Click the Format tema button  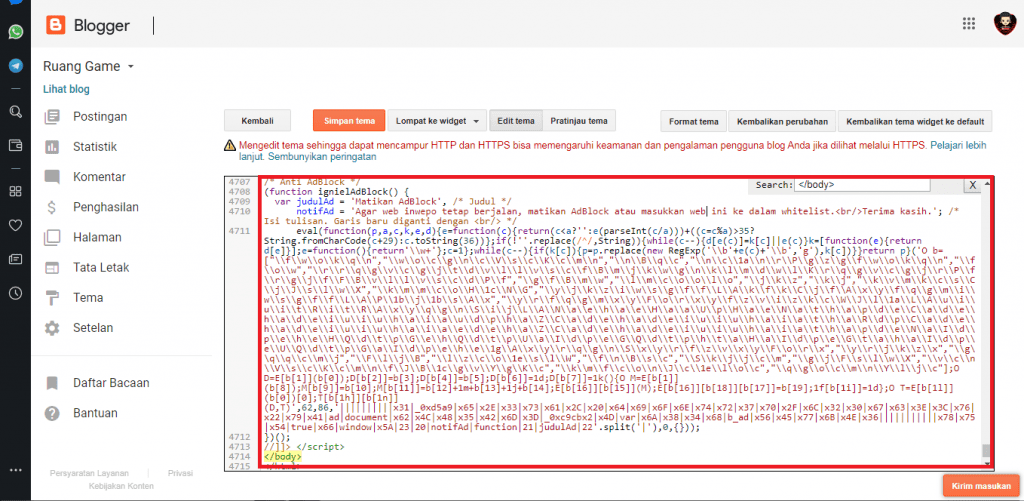click(694, 121)
